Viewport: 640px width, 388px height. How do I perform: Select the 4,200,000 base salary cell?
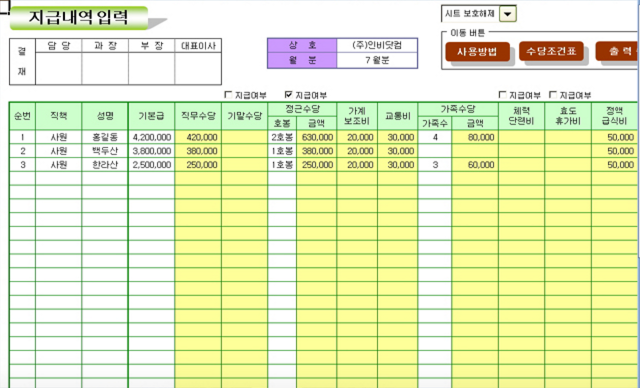click(151, 137)
